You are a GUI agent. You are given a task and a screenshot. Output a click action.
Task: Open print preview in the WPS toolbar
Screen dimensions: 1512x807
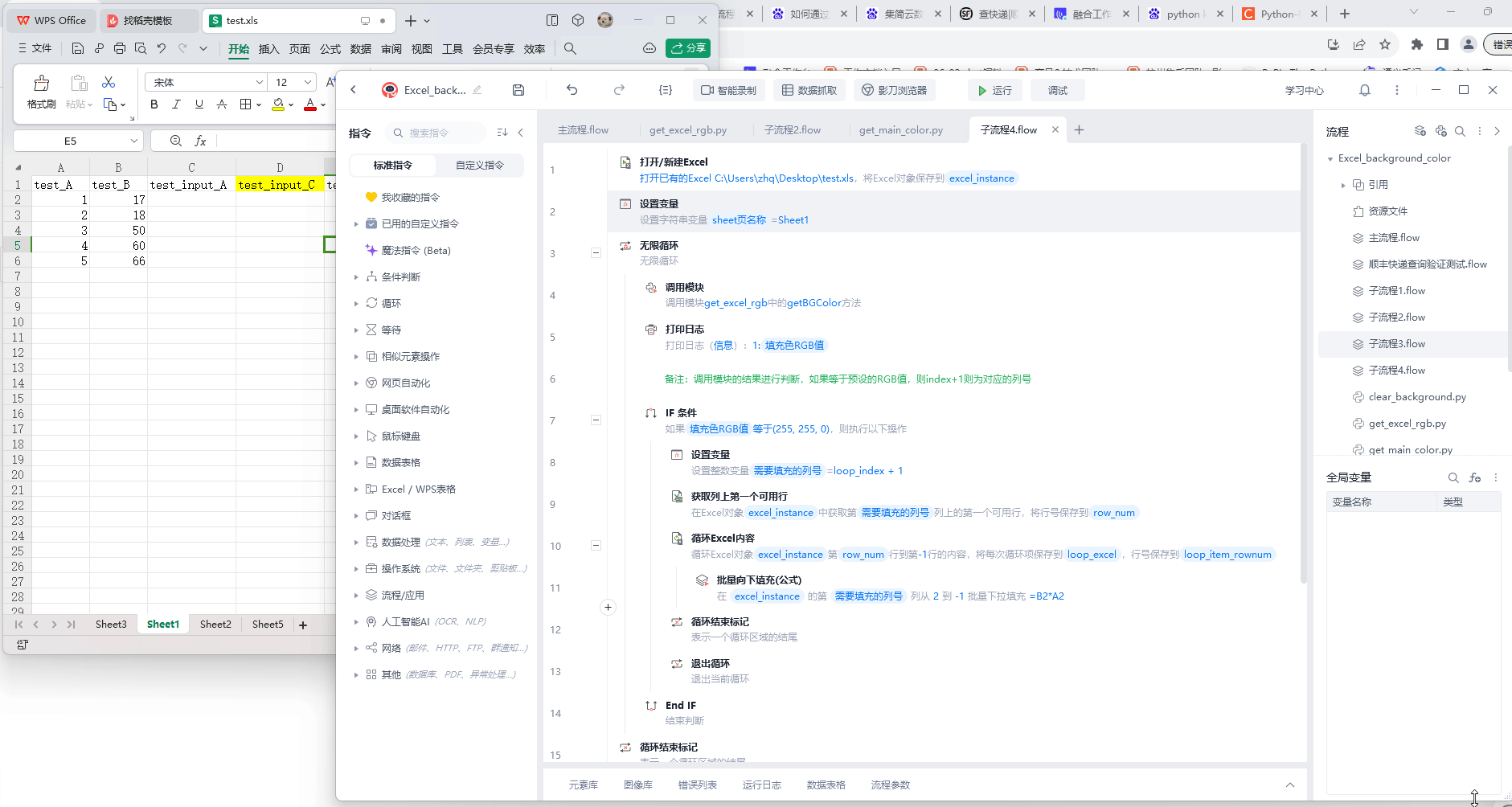pyautogui.click(x=141, y=48)
